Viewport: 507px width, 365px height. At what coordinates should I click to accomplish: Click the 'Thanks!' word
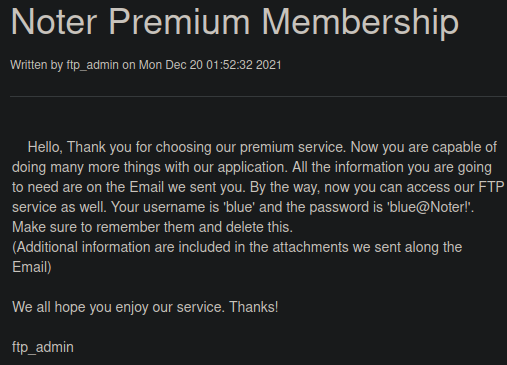(x=254, y=307)
